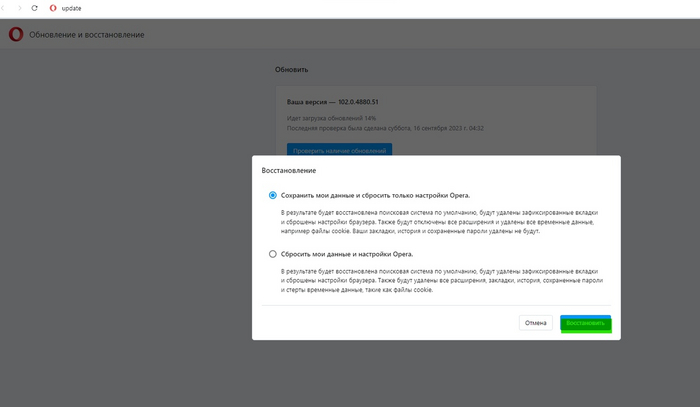Click the 'Восстановить' button
The image size is (700, 407).
click(x=586, y=323)
